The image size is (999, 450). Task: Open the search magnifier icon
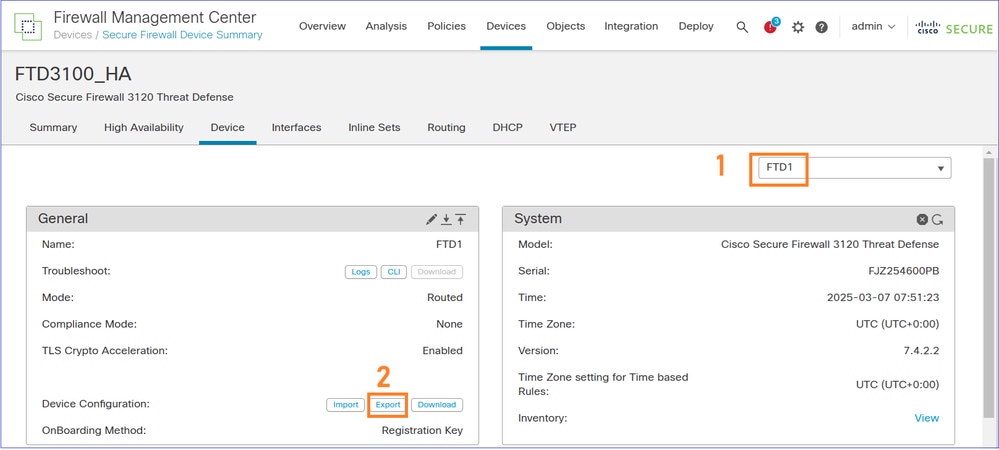742,27
